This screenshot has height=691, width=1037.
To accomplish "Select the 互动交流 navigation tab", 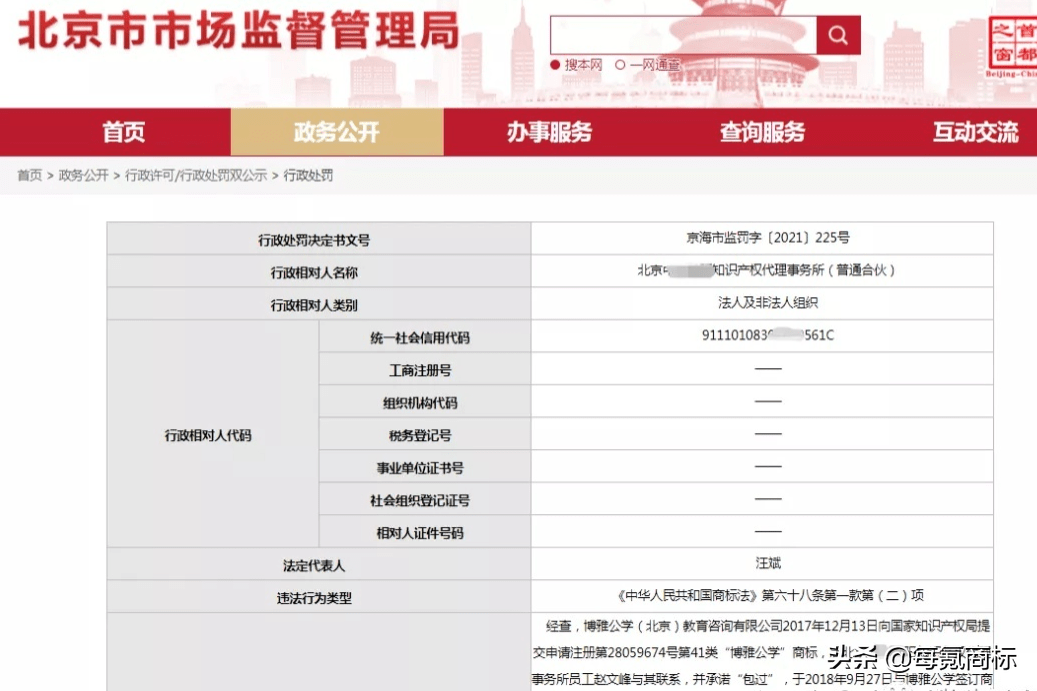I will (x=975, y=132).
